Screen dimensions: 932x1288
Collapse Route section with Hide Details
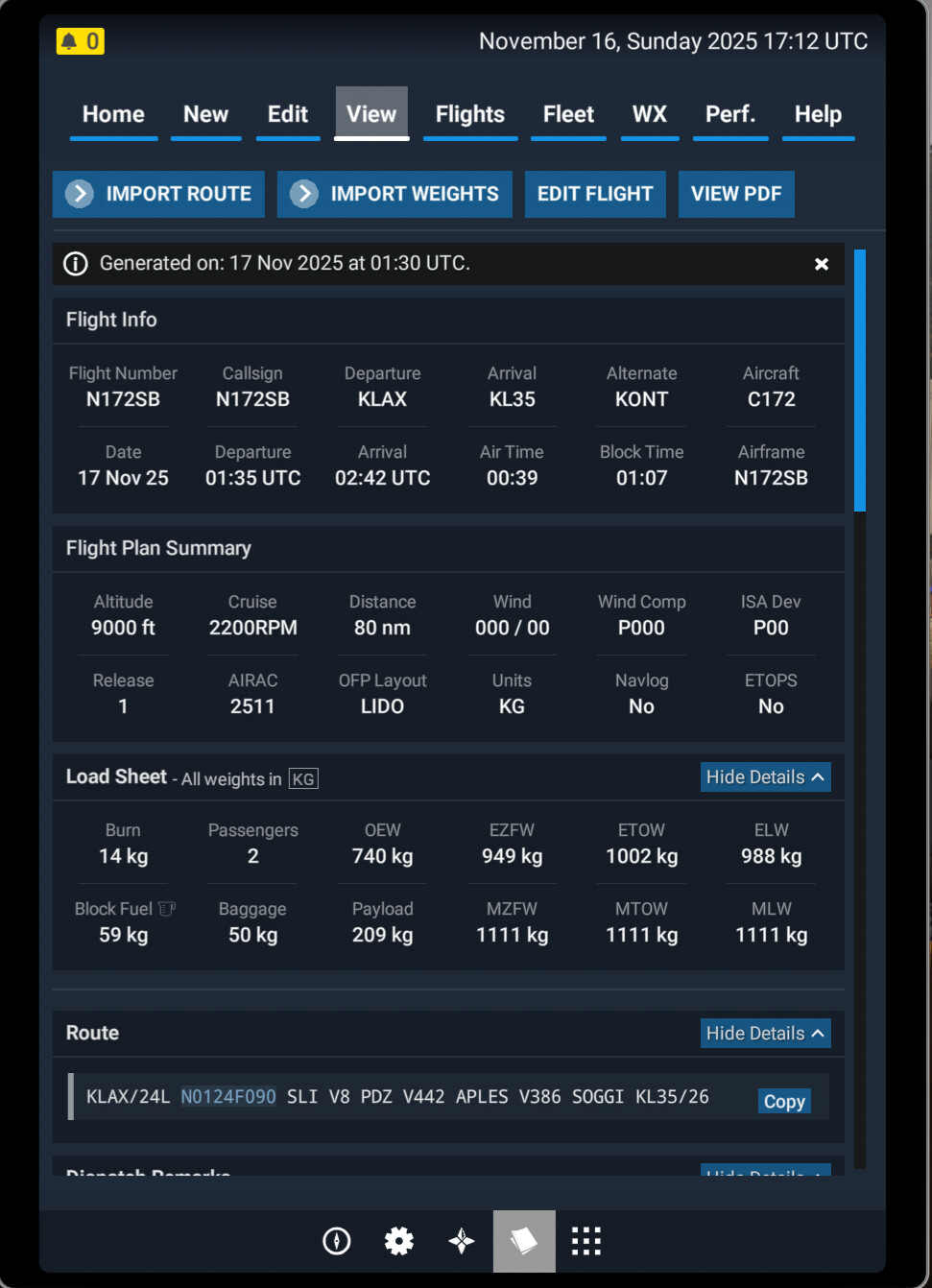pyautogui.click(x=765, y=1034)
